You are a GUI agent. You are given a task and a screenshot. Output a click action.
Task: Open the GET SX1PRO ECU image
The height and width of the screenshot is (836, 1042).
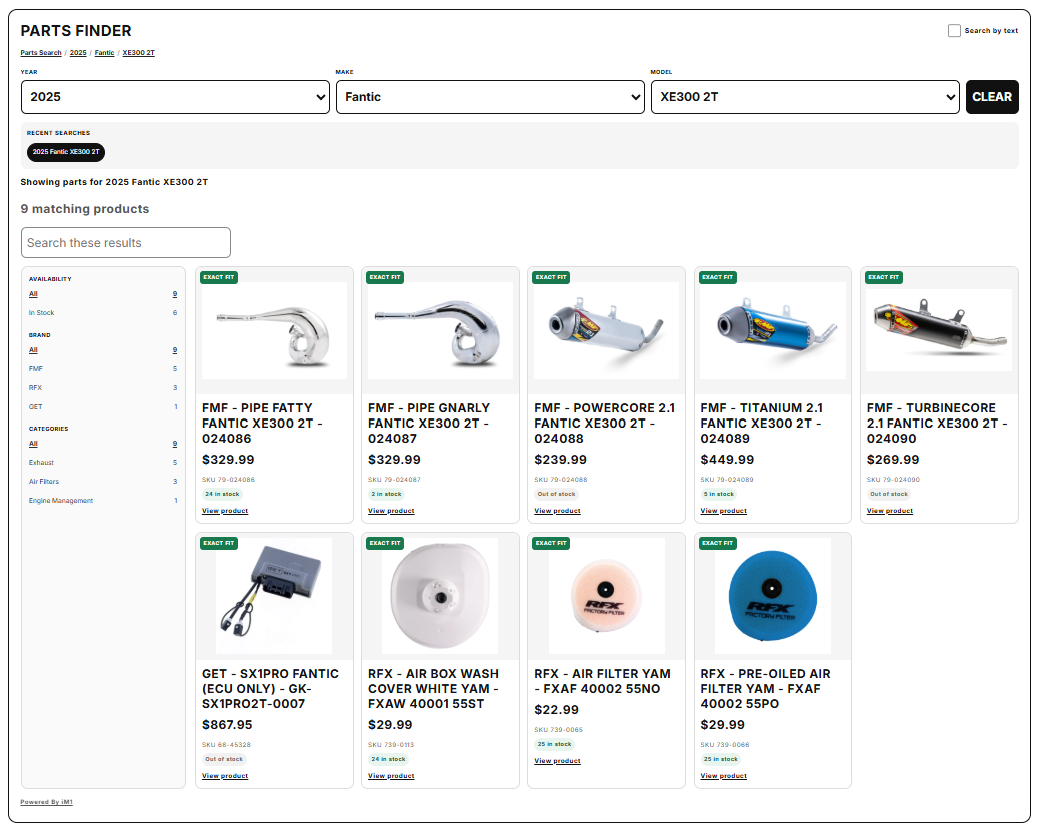274,596
